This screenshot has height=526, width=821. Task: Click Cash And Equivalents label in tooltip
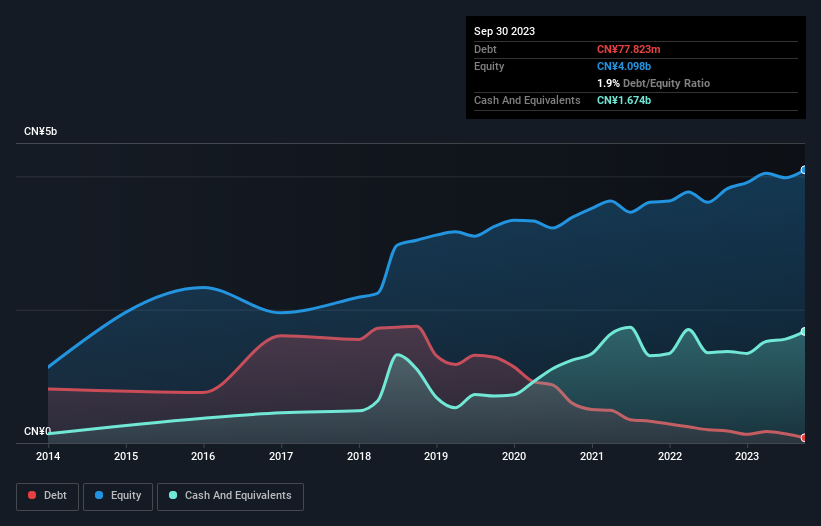[527, 100]
